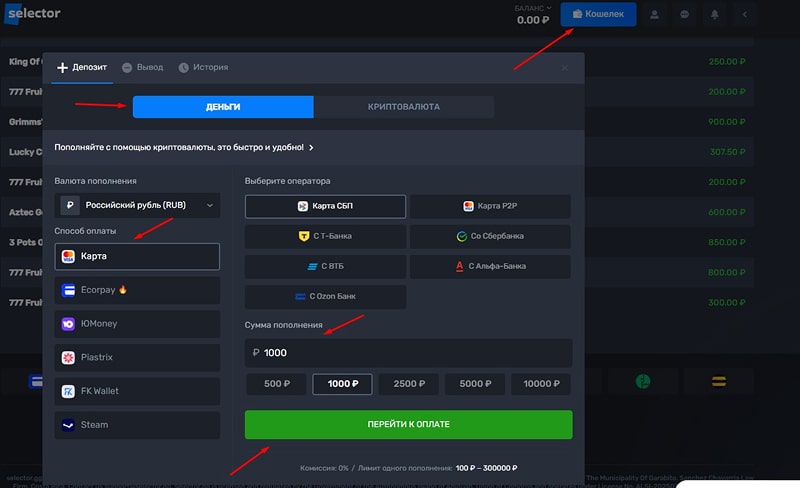Image resolution: width=800 pixels, height=488 pixels.
Task: Select the ДЕНЬГИ payment type
Action: tap(223, 107)
